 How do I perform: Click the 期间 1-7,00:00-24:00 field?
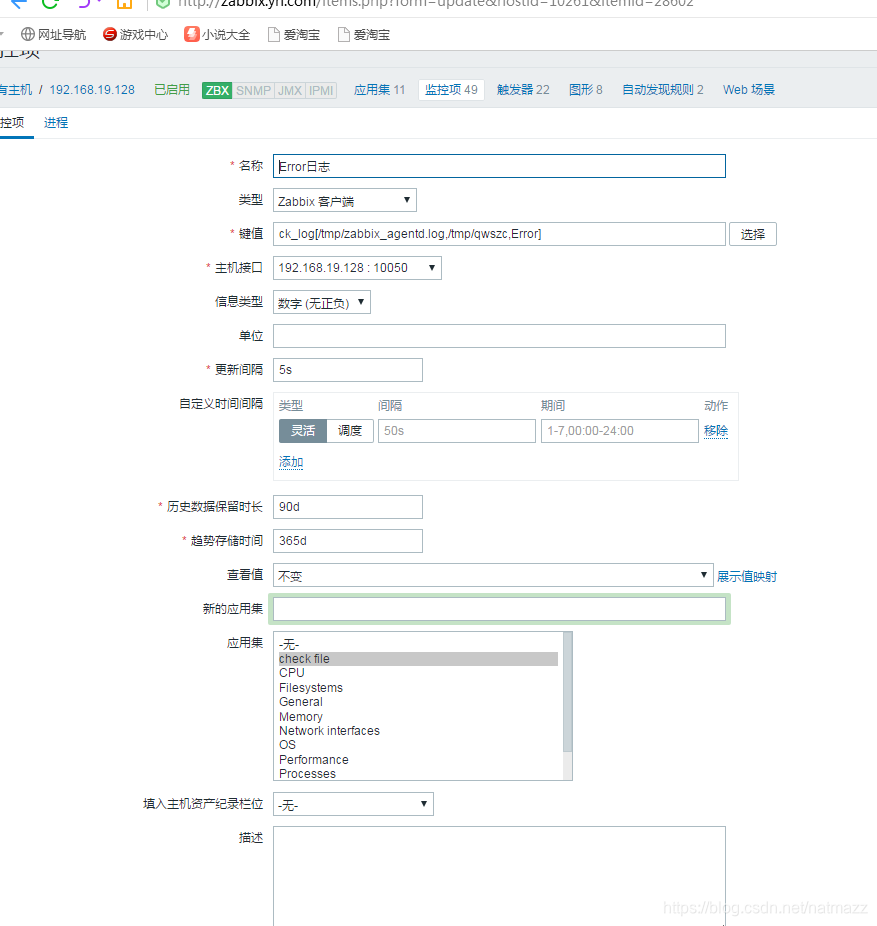pos(620,431)
